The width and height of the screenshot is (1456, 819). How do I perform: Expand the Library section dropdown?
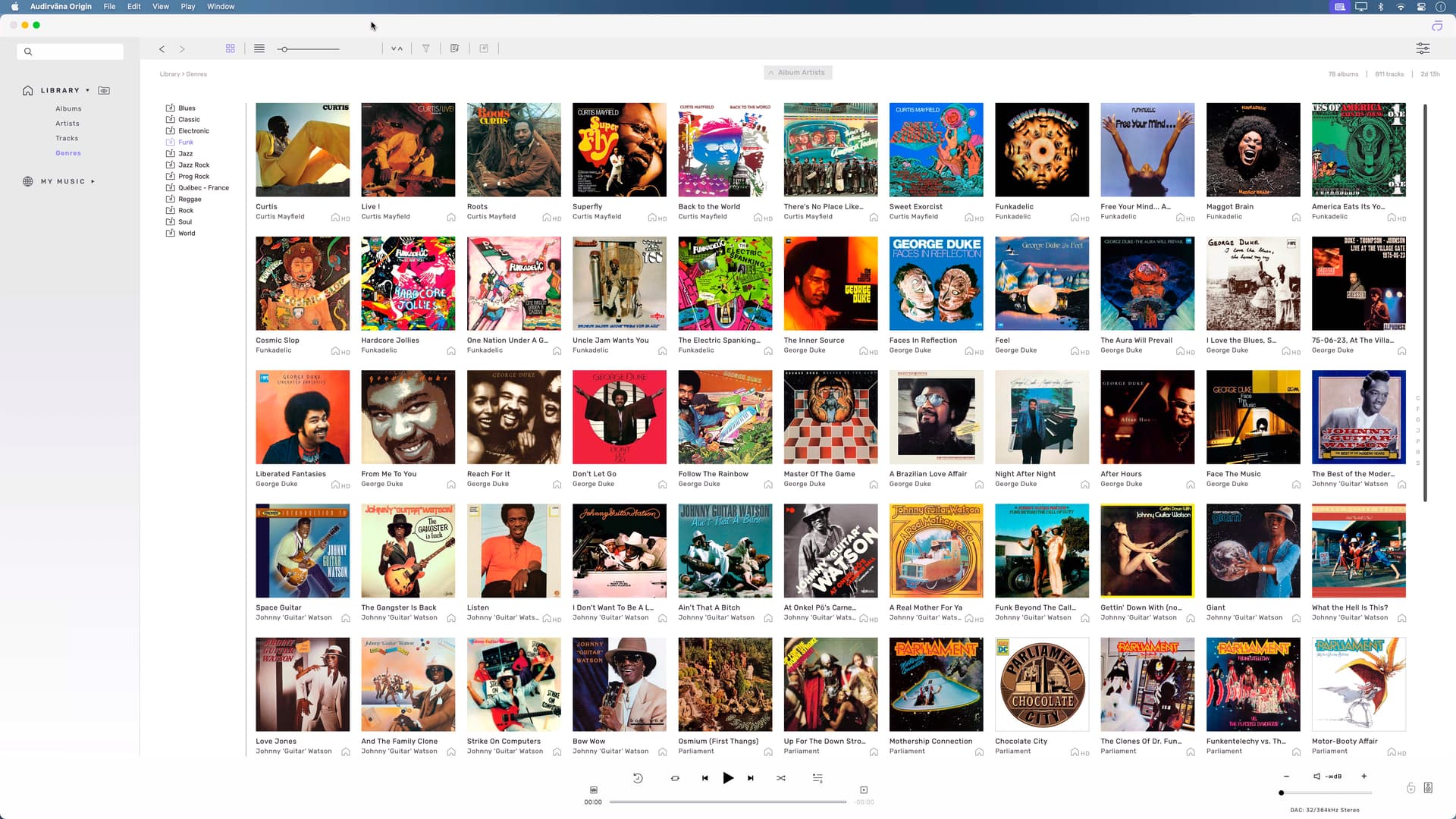(88, 90)
